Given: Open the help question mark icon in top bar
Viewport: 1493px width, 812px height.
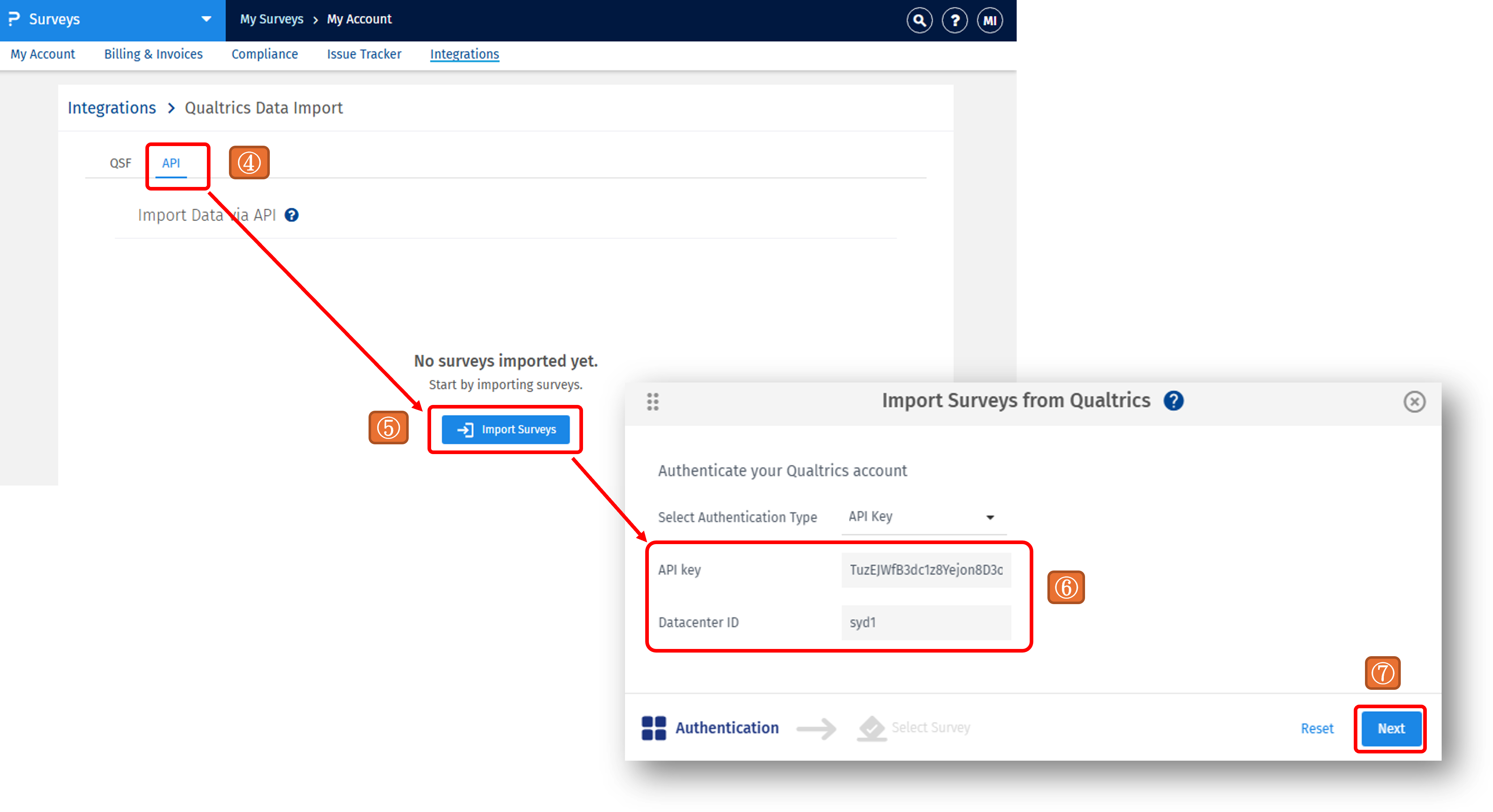Looking at the screenshot, I should click(x=954, y=21).
